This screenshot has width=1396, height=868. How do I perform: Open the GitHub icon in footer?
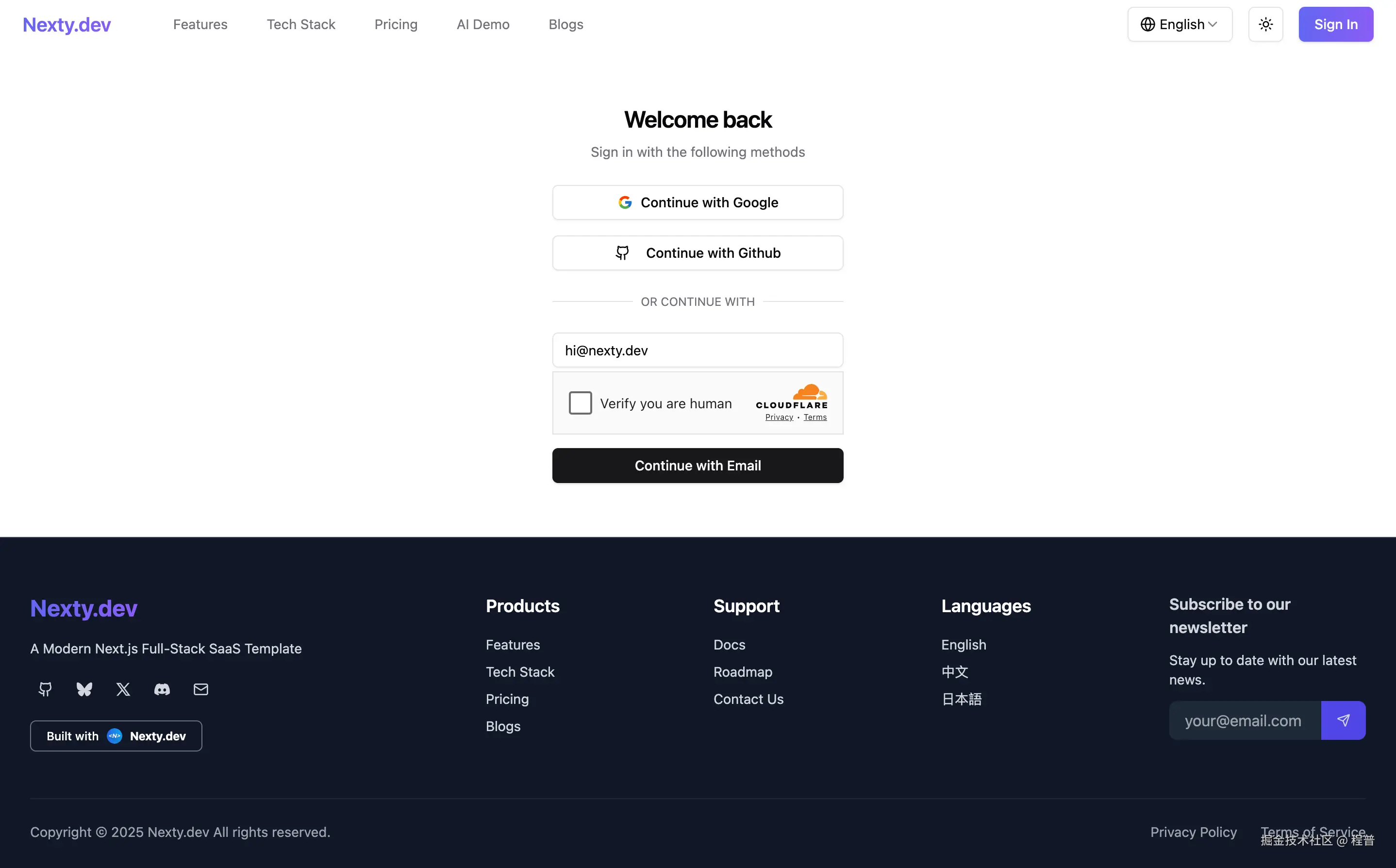pos(45,689)
